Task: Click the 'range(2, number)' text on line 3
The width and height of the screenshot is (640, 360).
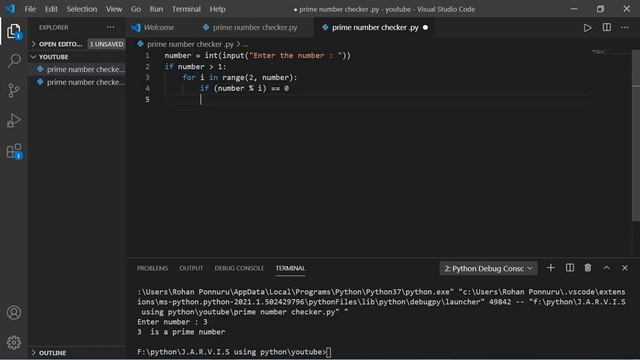Action: coord(258,78)
